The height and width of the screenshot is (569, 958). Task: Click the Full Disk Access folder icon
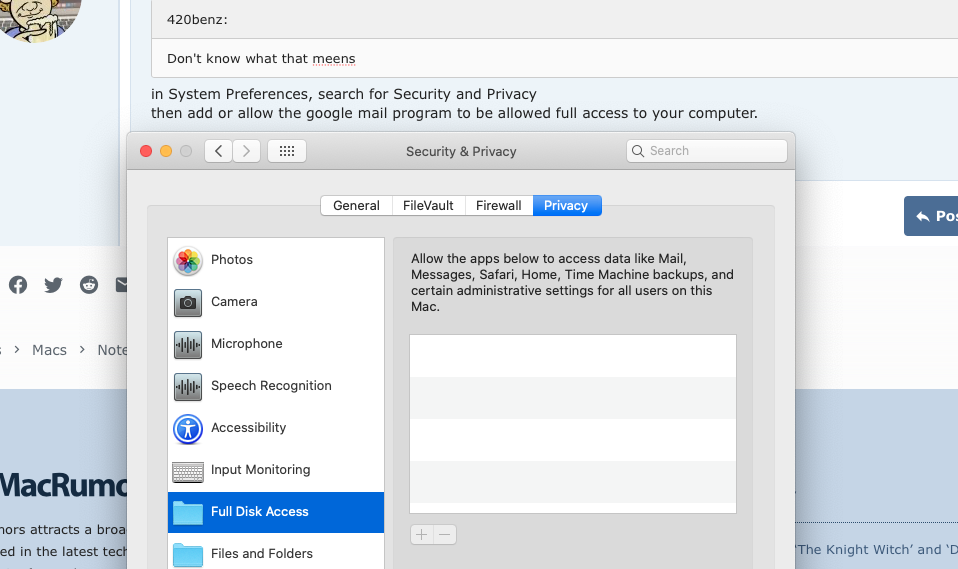pos(188,512)
